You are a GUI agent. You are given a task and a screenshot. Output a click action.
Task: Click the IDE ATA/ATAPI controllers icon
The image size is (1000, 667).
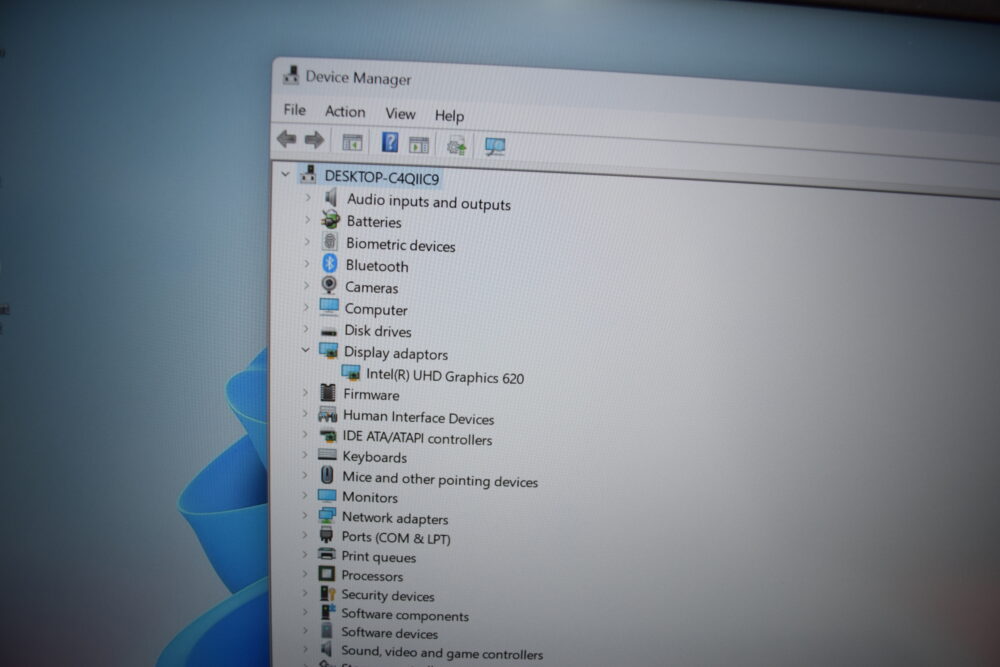tap(328, 436)
